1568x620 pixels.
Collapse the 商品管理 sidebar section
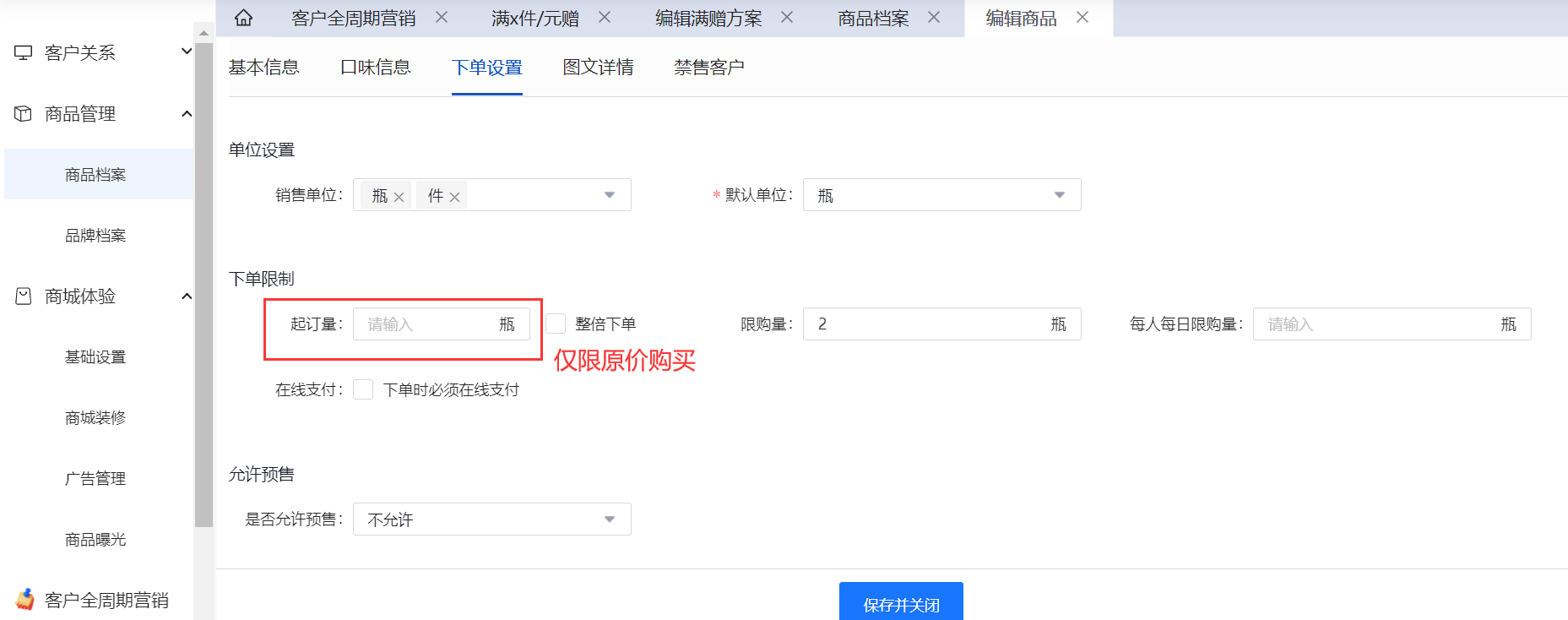[x=187, y=114]
